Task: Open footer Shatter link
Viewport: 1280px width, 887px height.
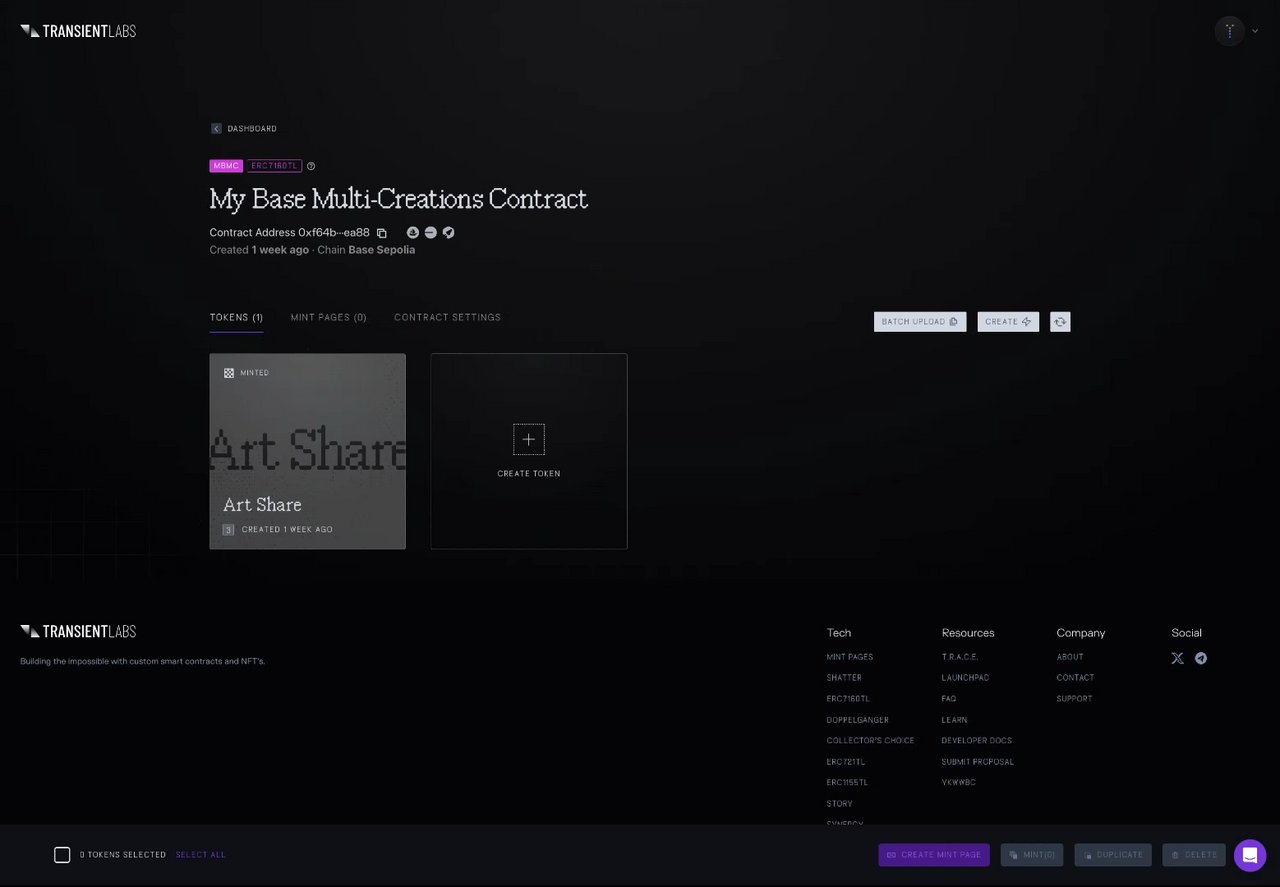Action: coord(844,678)
